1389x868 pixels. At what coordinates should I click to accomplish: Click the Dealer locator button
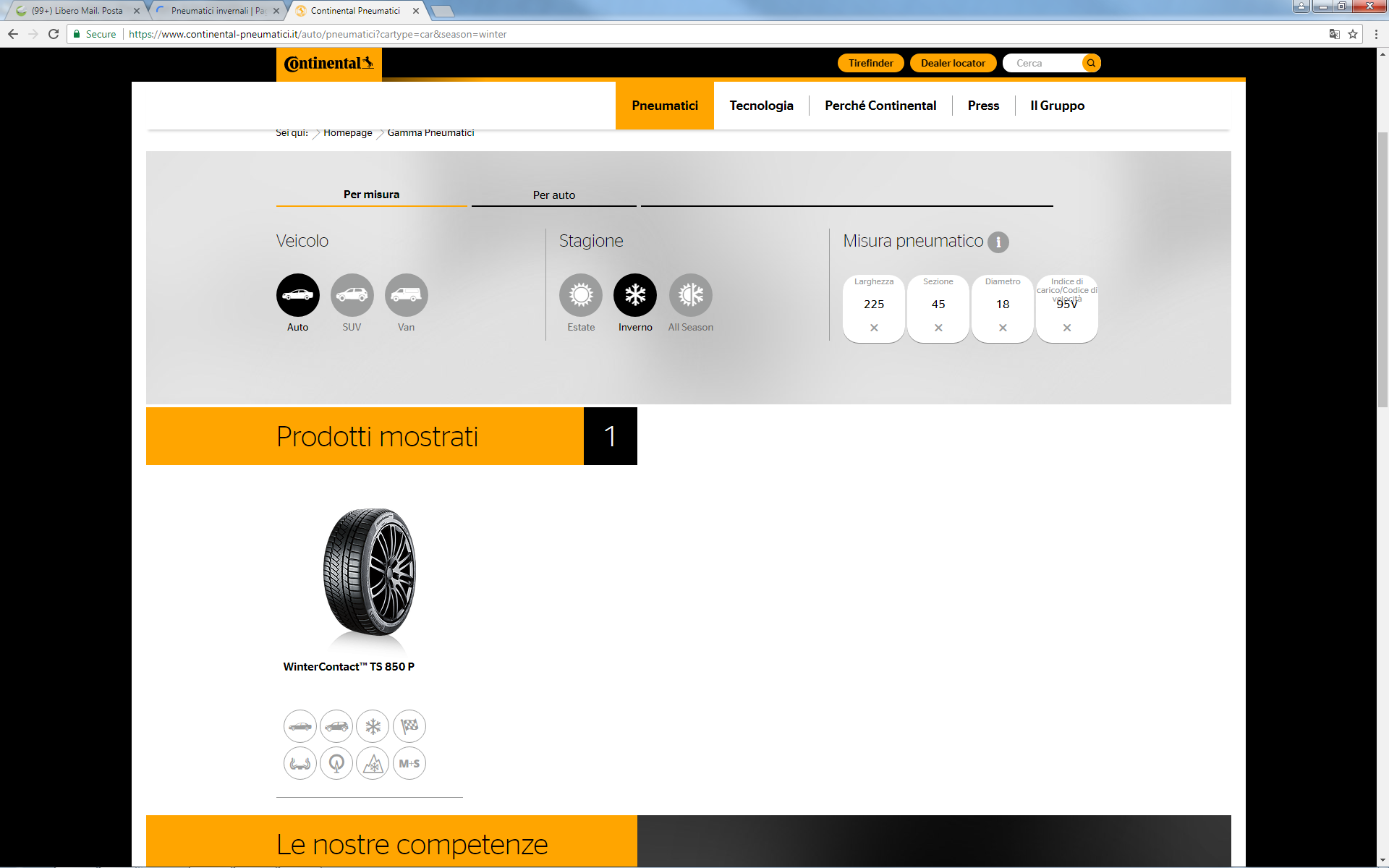pyautogui.click(x=953, y=63)
